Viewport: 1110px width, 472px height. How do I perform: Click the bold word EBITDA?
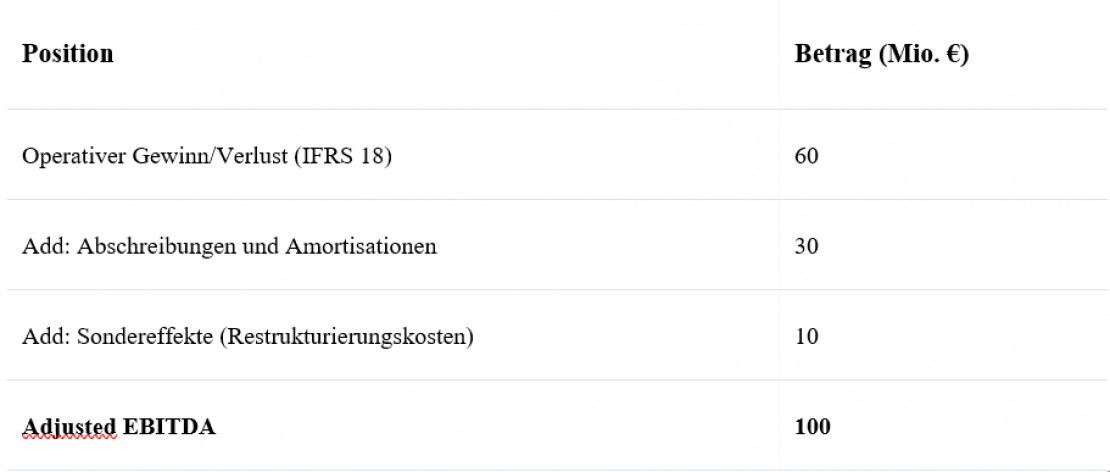tap(168, 427)
